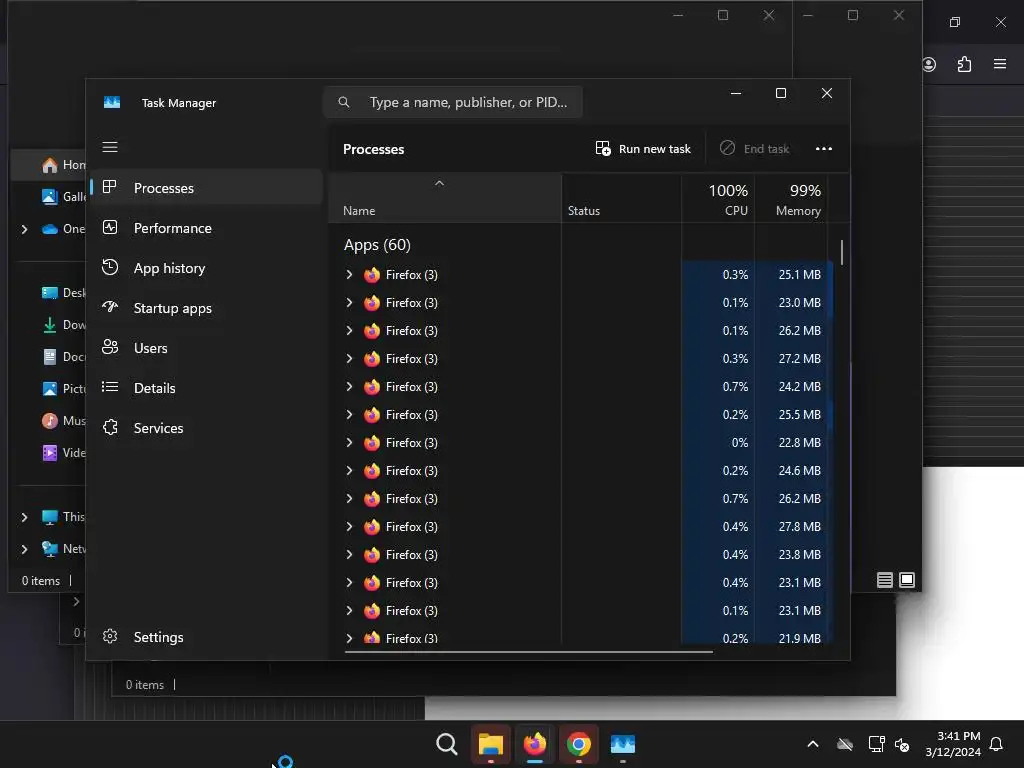Open Gallery in File Explorer sidebar
The height and width of the screenshot is (768, 1024).
[x=63, y=197]
